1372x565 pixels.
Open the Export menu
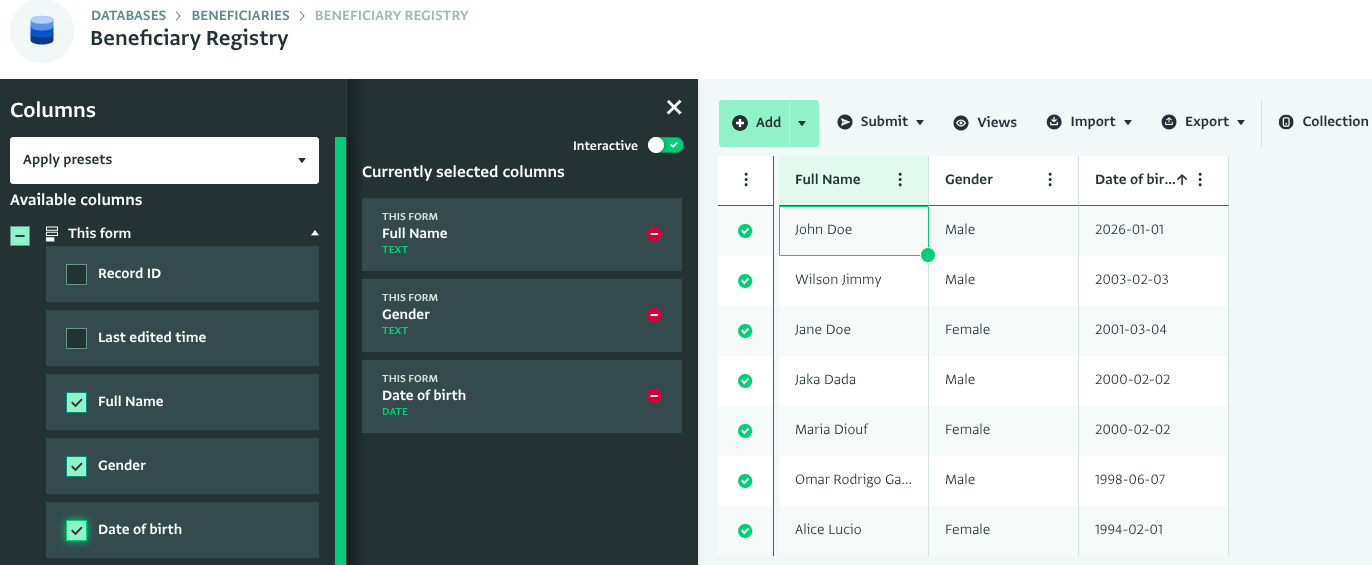click(1204, 122)
